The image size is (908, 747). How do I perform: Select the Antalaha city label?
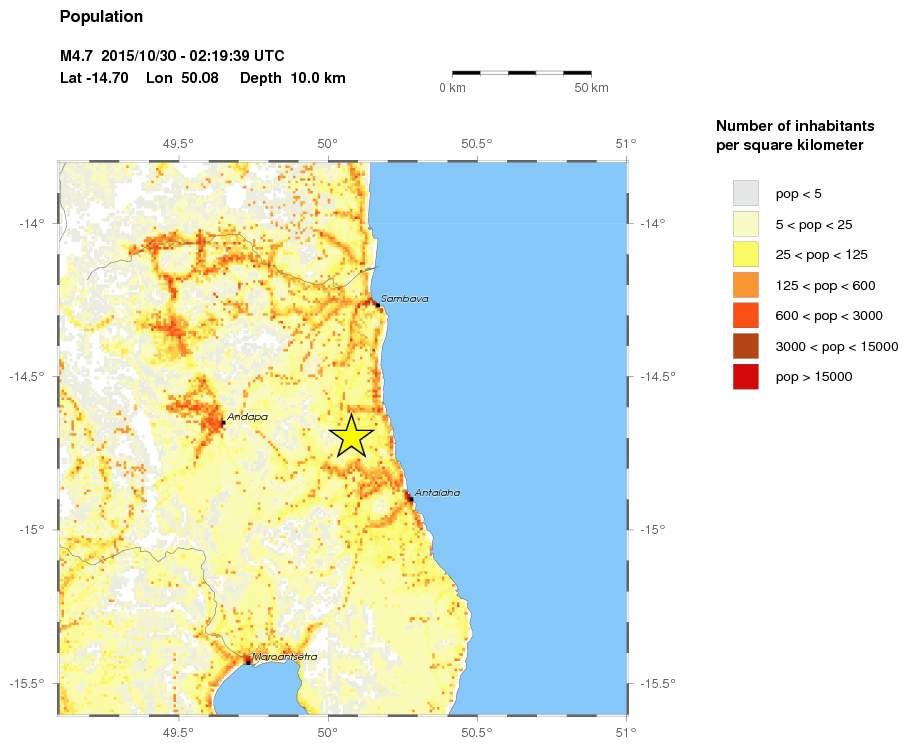pos(437,493)
